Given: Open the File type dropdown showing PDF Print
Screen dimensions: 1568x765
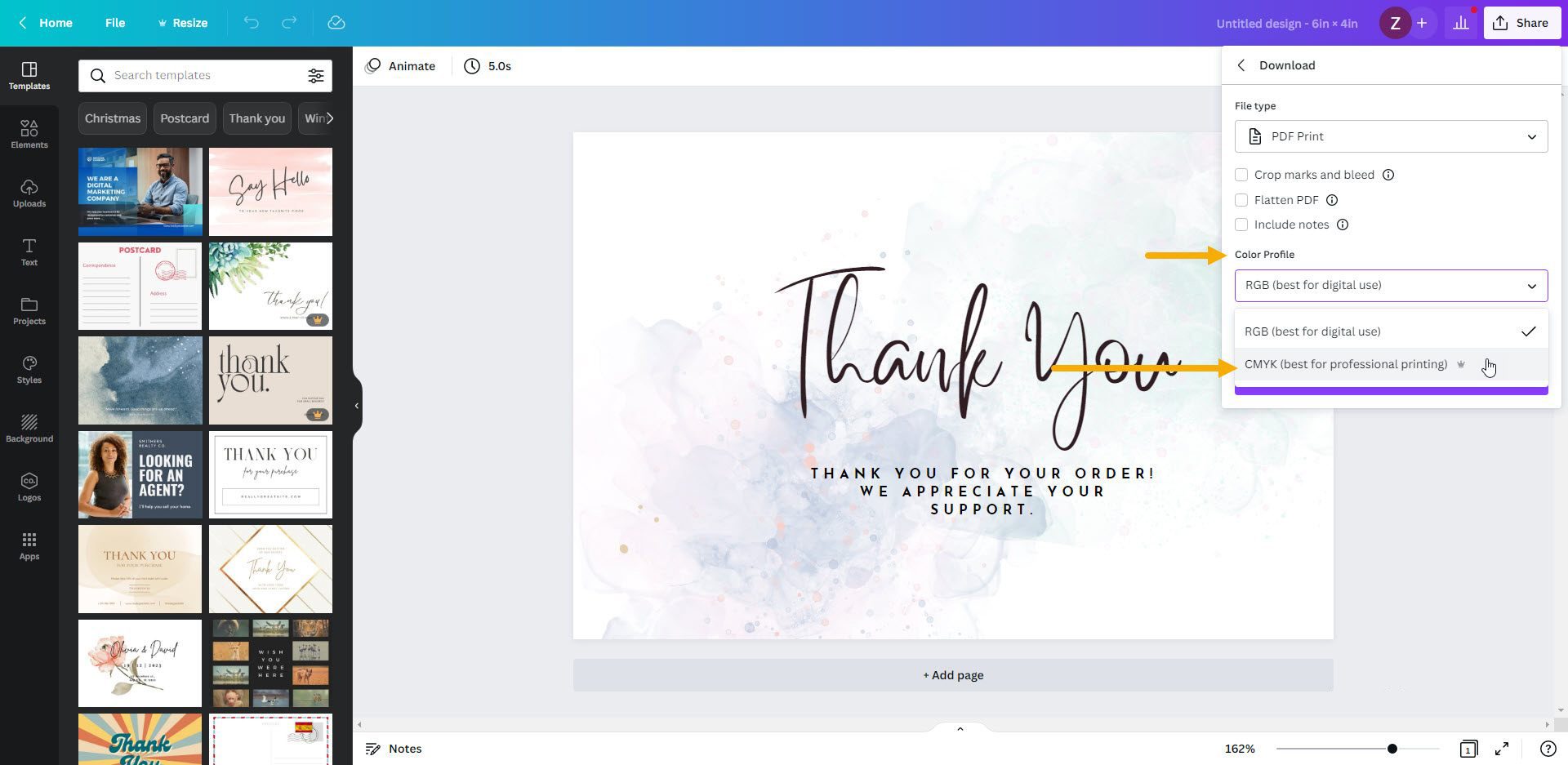Looking at the screenshot, I should (x=1390, y=136).
